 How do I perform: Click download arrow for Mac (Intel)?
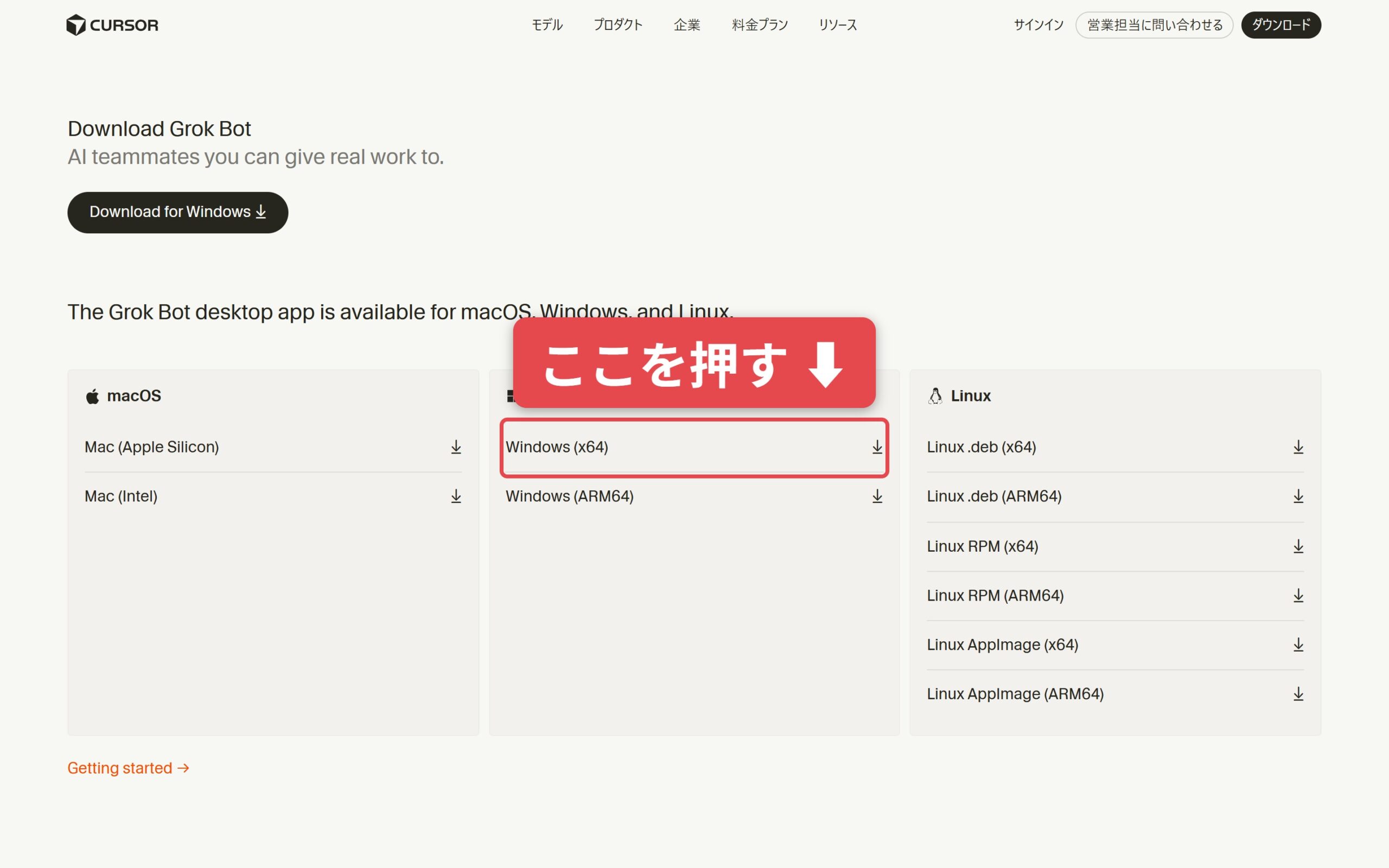click(x=456, y=496)
